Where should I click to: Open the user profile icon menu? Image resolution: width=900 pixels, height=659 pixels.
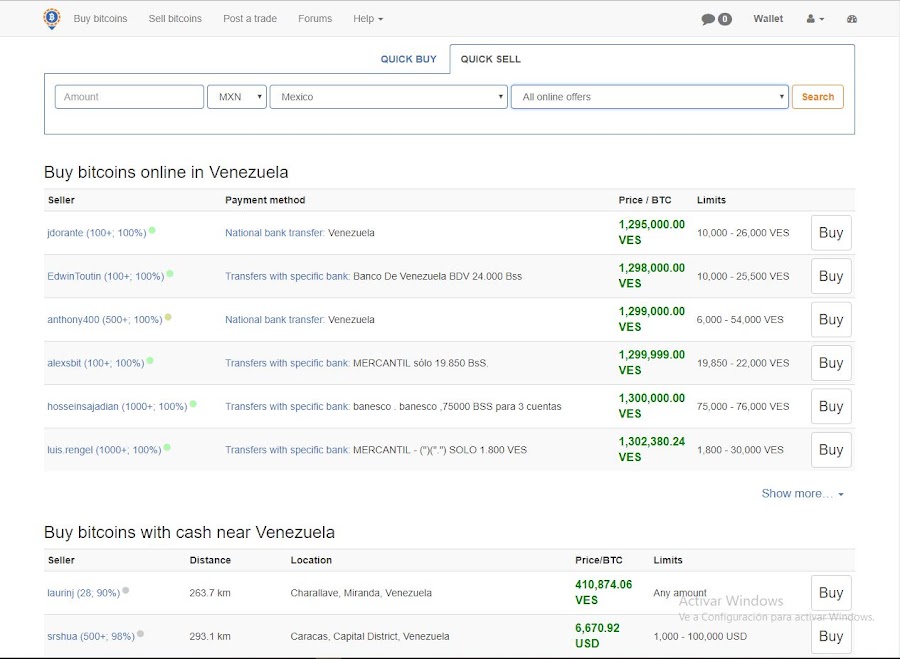[x=815, y=19]
